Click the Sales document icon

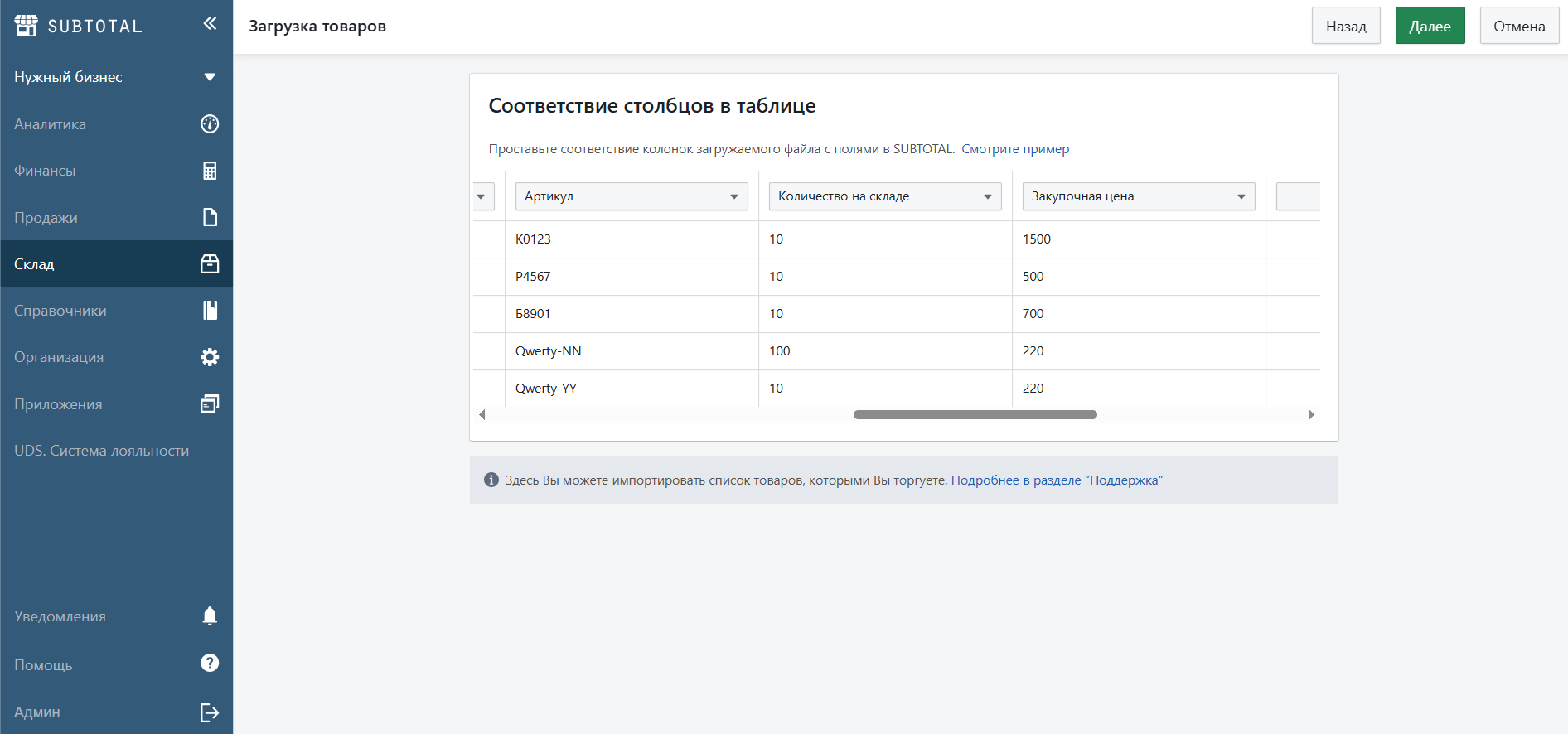click(x=210, y=217)
